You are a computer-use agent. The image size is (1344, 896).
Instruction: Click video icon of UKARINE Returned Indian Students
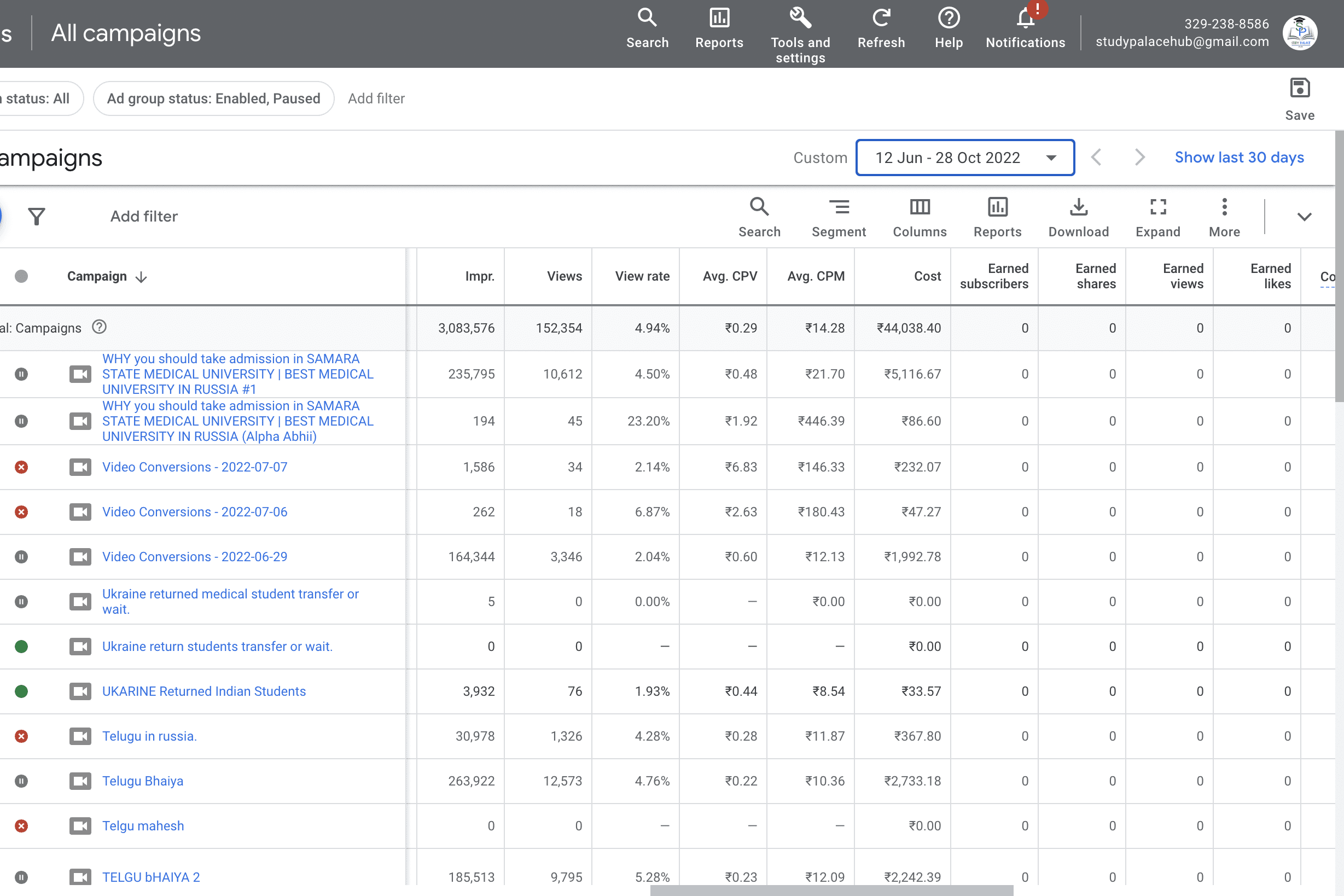click(80, 691)
